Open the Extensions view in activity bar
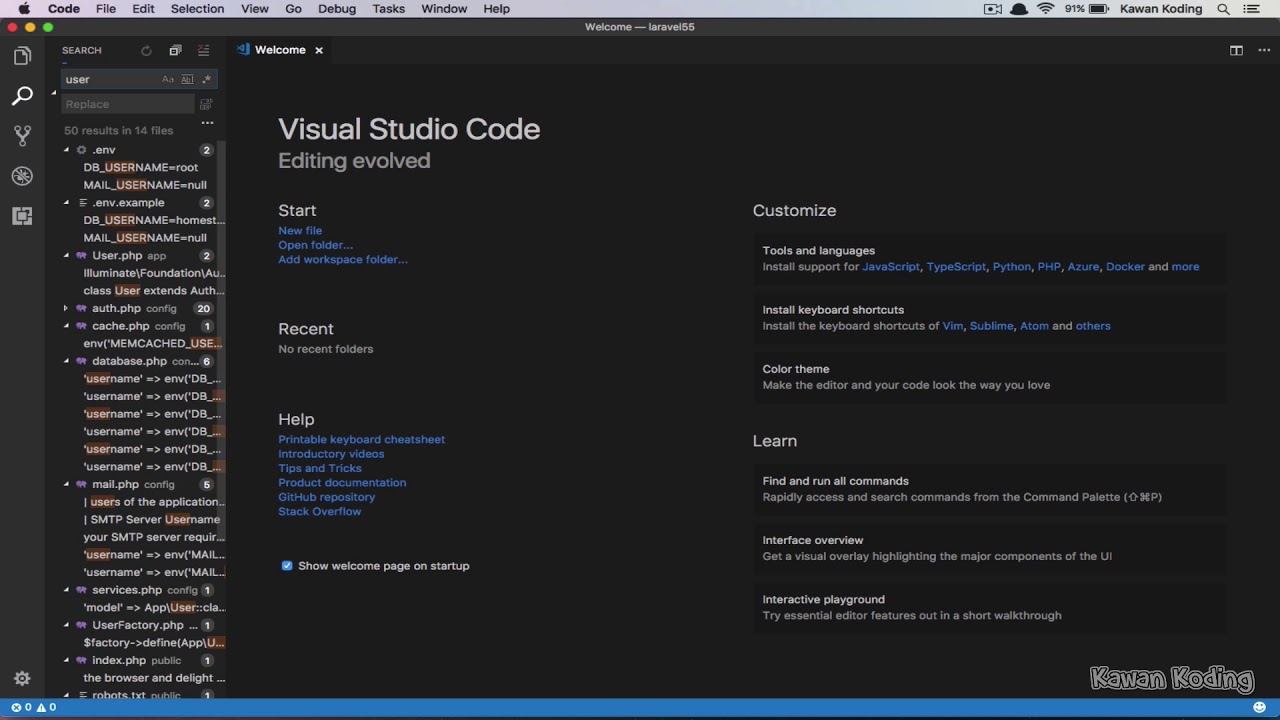The image size is (1280, 720). (22, 216)
